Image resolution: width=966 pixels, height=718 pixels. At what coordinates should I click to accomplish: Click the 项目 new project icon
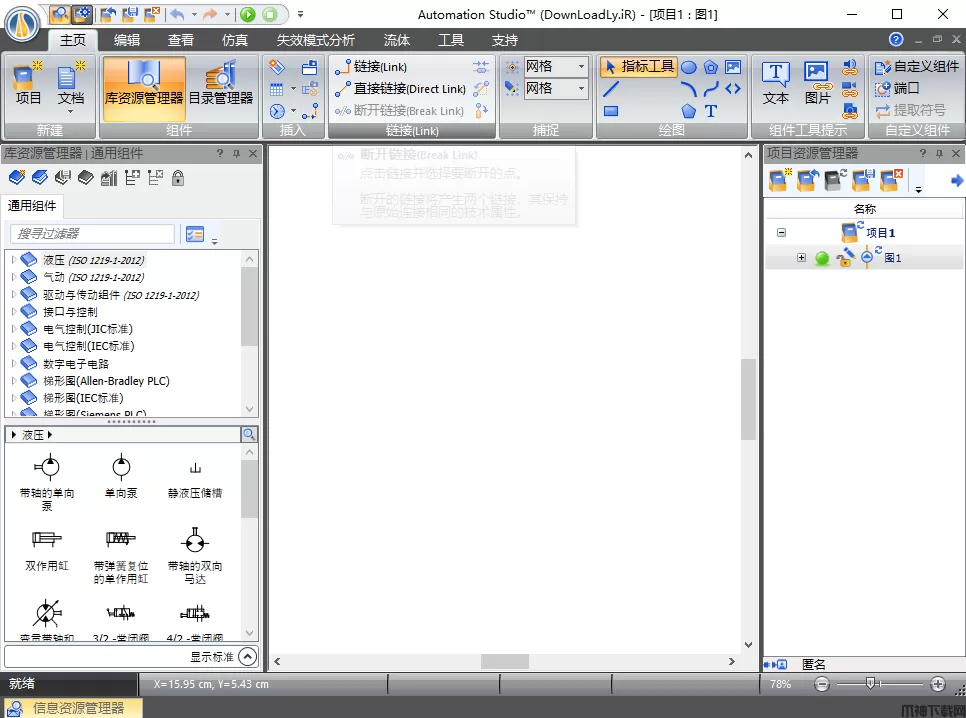[x=28, y=83]
